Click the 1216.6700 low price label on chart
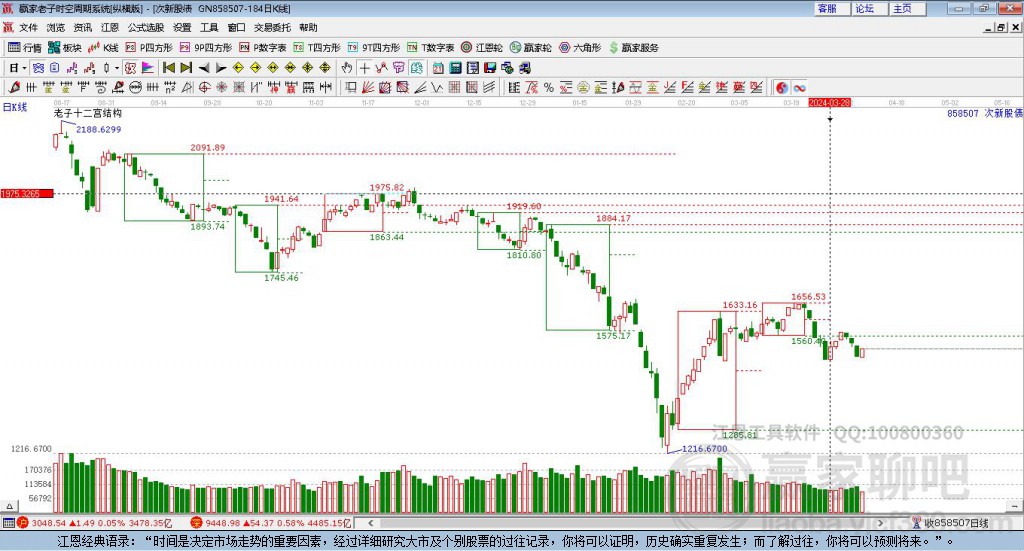 [704, 449]
